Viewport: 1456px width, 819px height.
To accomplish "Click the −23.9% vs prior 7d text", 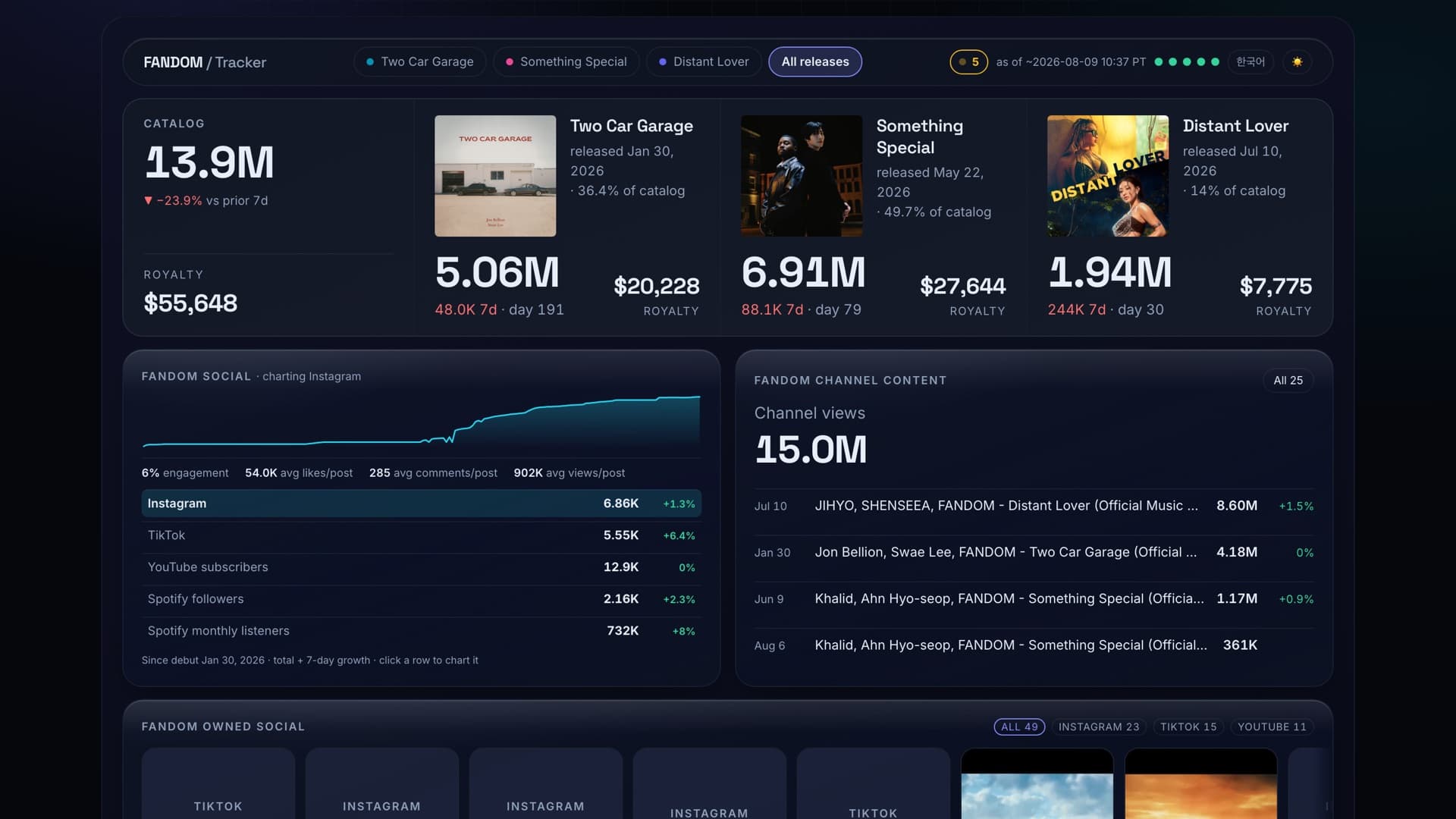I will [206, 201].
